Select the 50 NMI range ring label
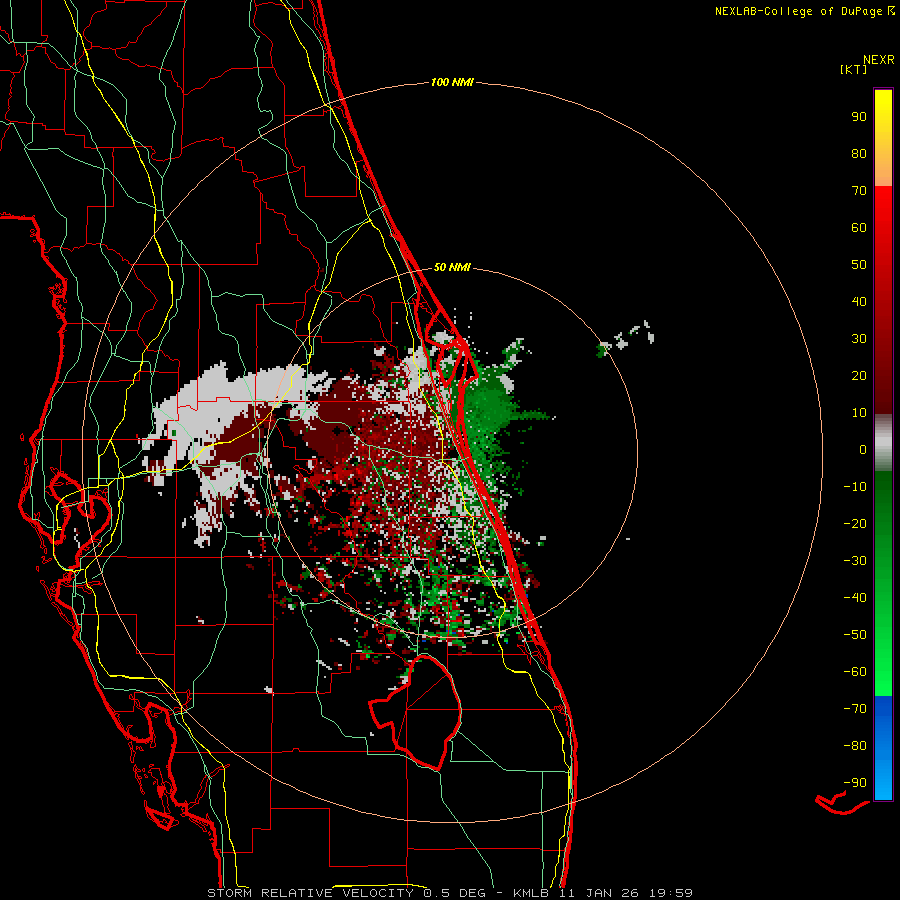Image resolution: width=900 pixels, height=900 pixels. point(452,267)
